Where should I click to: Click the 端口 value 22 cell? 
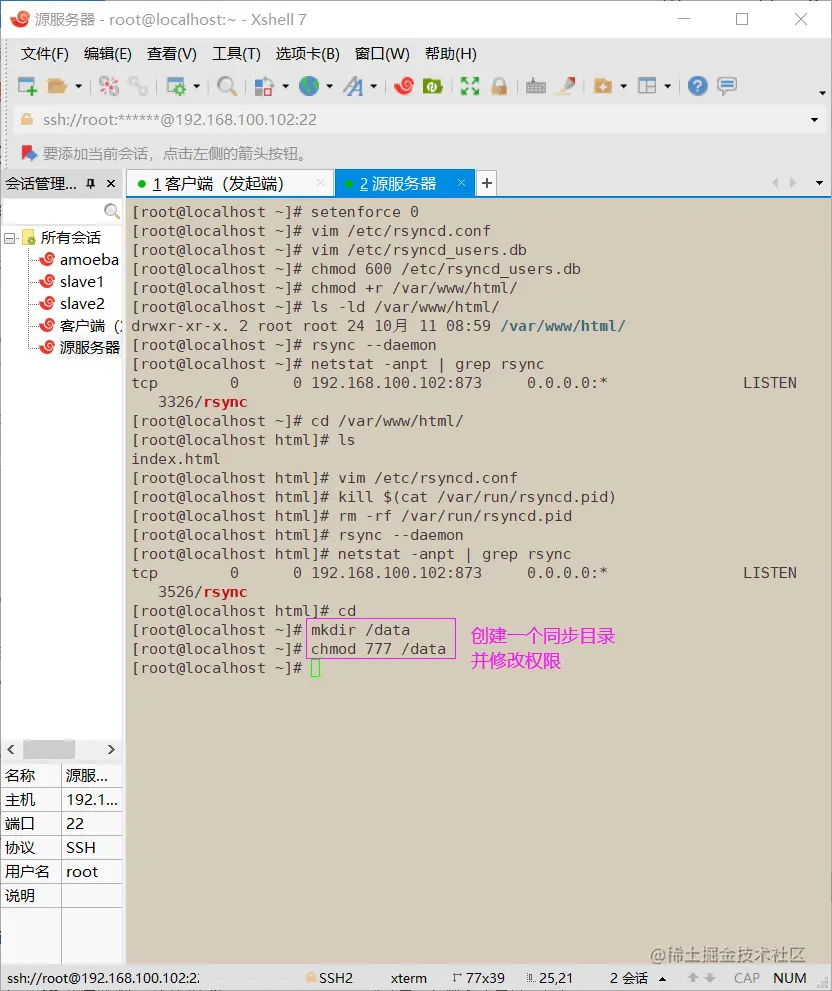(x=92, y=824)
